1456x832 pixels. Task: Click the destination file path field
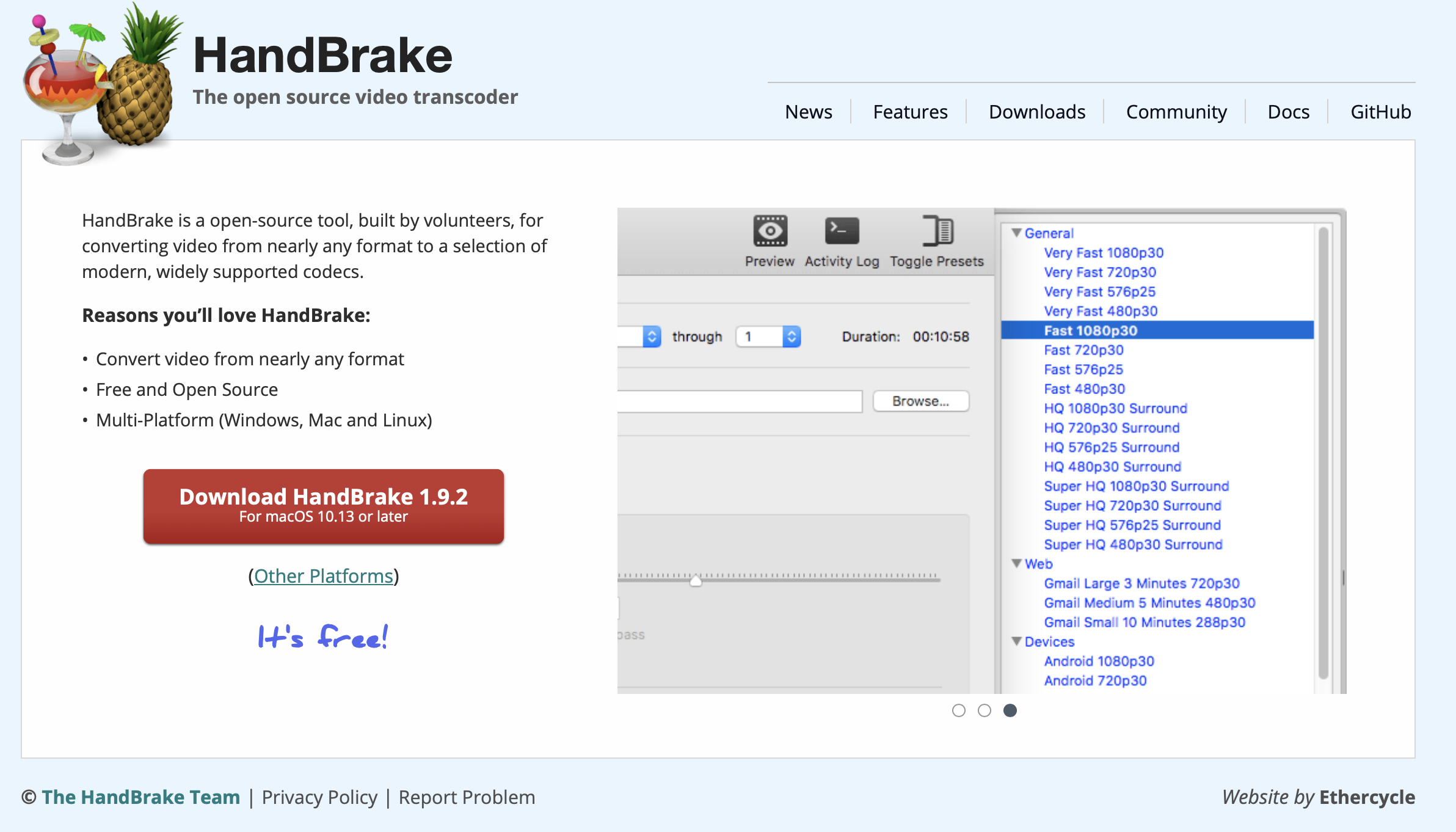click(x=740, y=401)
